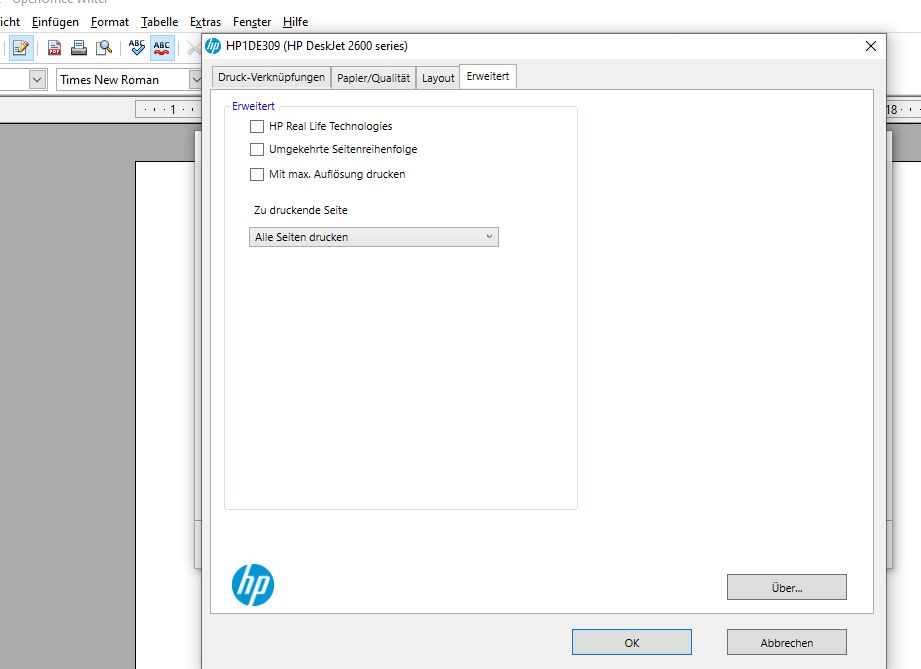Open the Hilfe menu in Writer
This screenshot has width=921, height=669.
295,22
